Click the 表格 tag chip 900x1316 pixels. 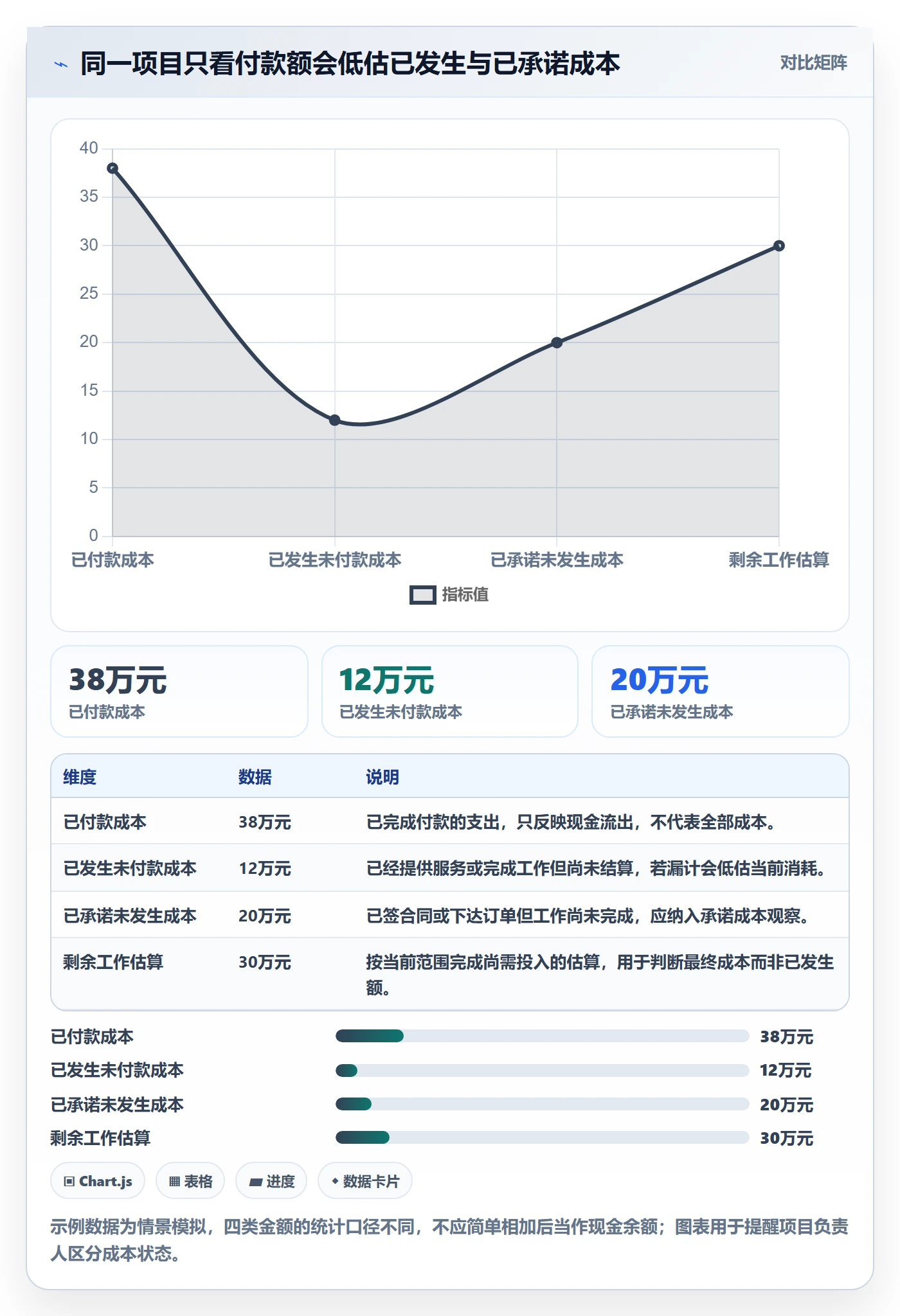click(x=190, y=1181)
